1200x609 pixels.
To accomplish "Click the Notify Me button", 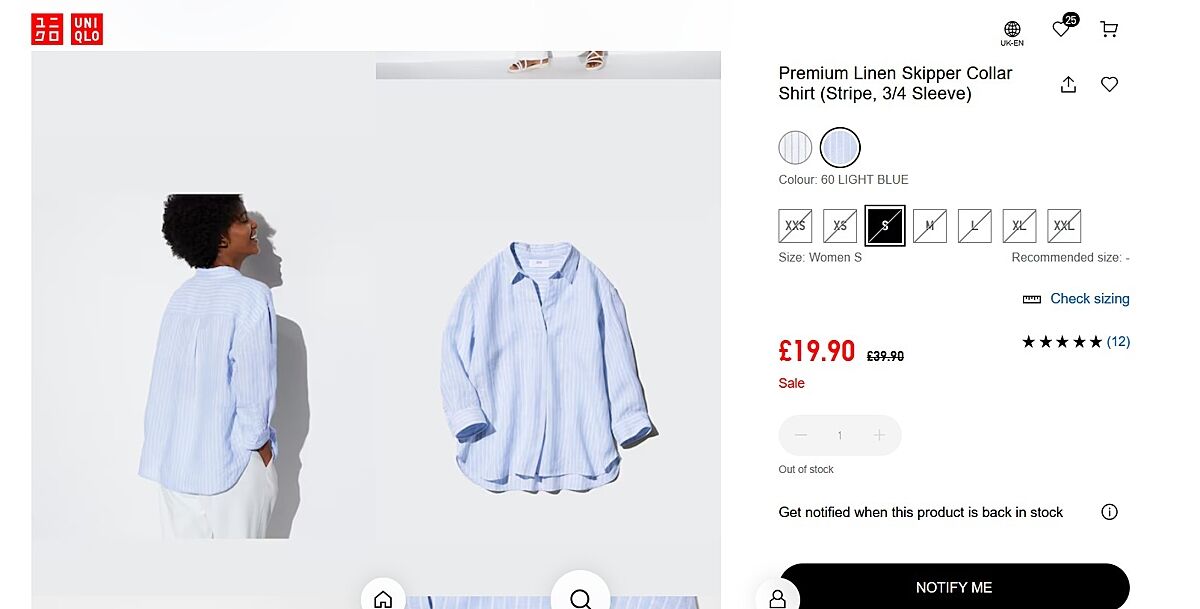I will pyautogui.click(x=953, y=587).
